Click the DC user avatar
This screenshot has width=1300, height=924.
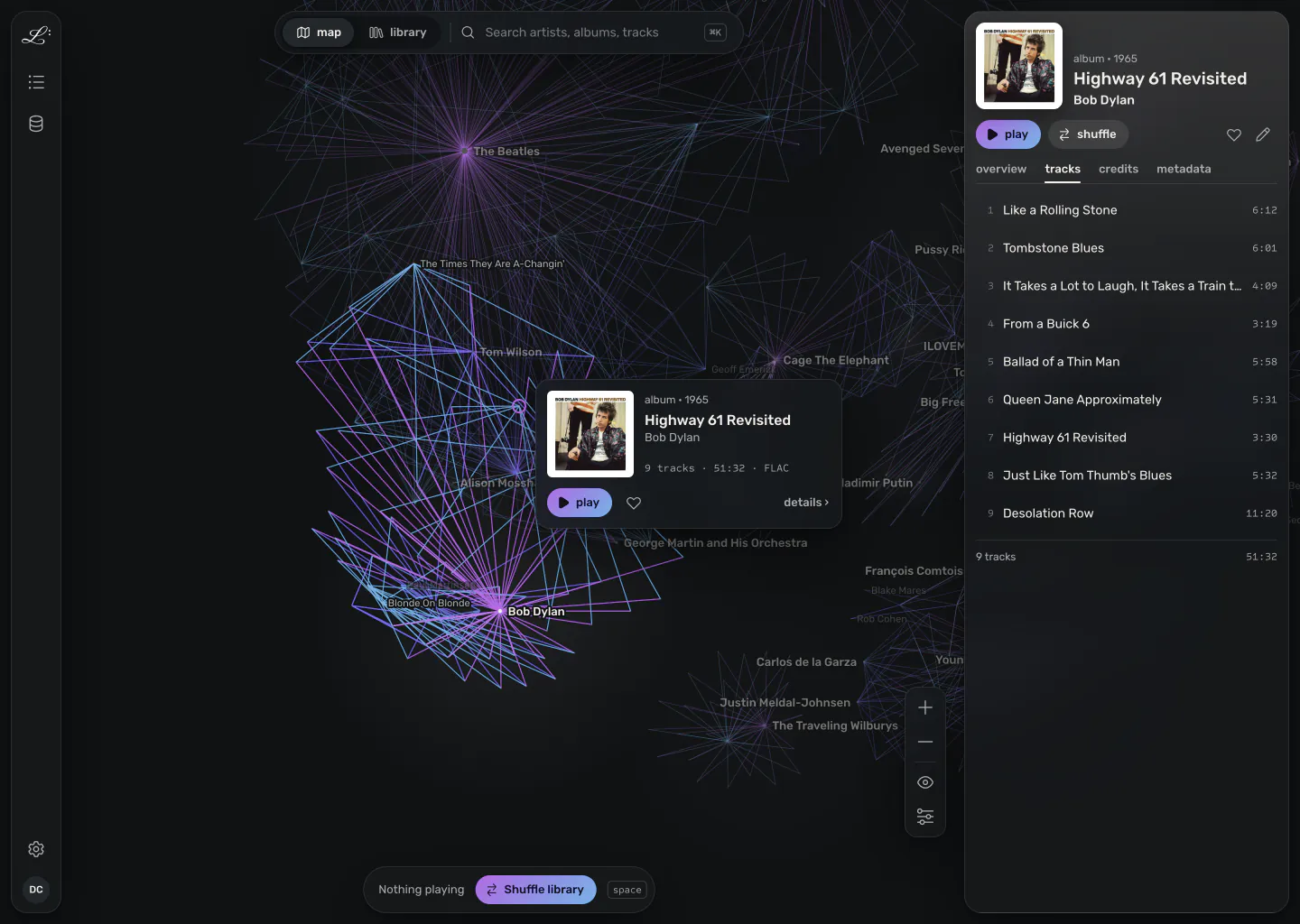pyautogui.click(x=36, y=890)
